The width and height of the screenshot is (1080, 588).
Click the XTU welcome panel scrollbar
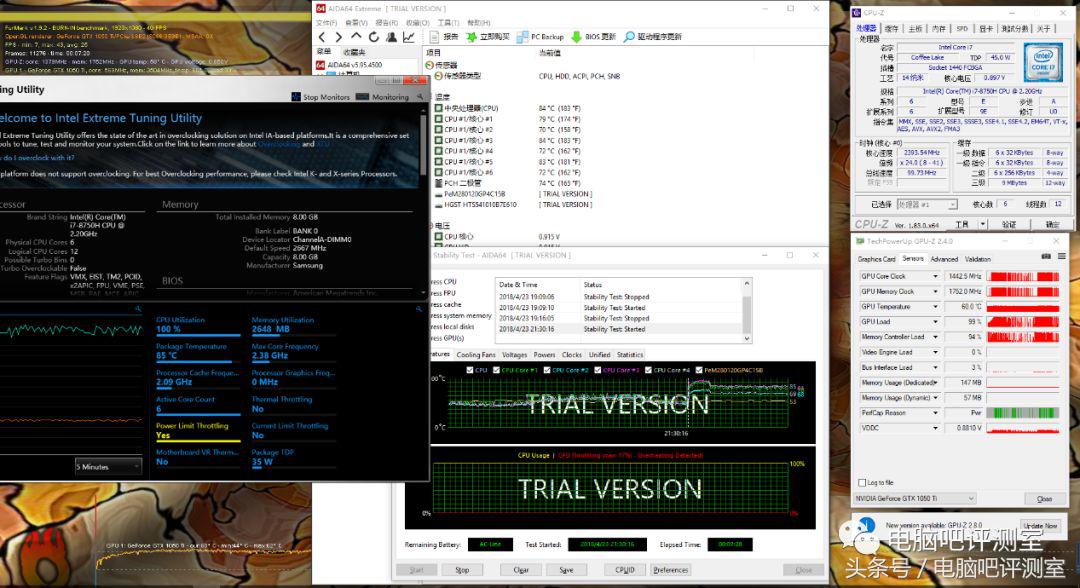click(x=423, y=146)
